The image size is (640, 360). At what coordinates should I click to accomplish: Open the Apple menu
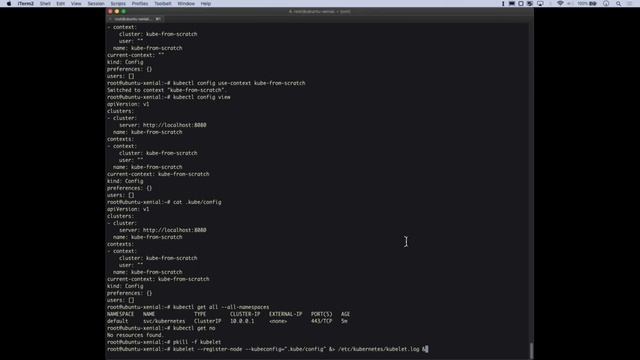pyautogui.click(x=9, y=4)
